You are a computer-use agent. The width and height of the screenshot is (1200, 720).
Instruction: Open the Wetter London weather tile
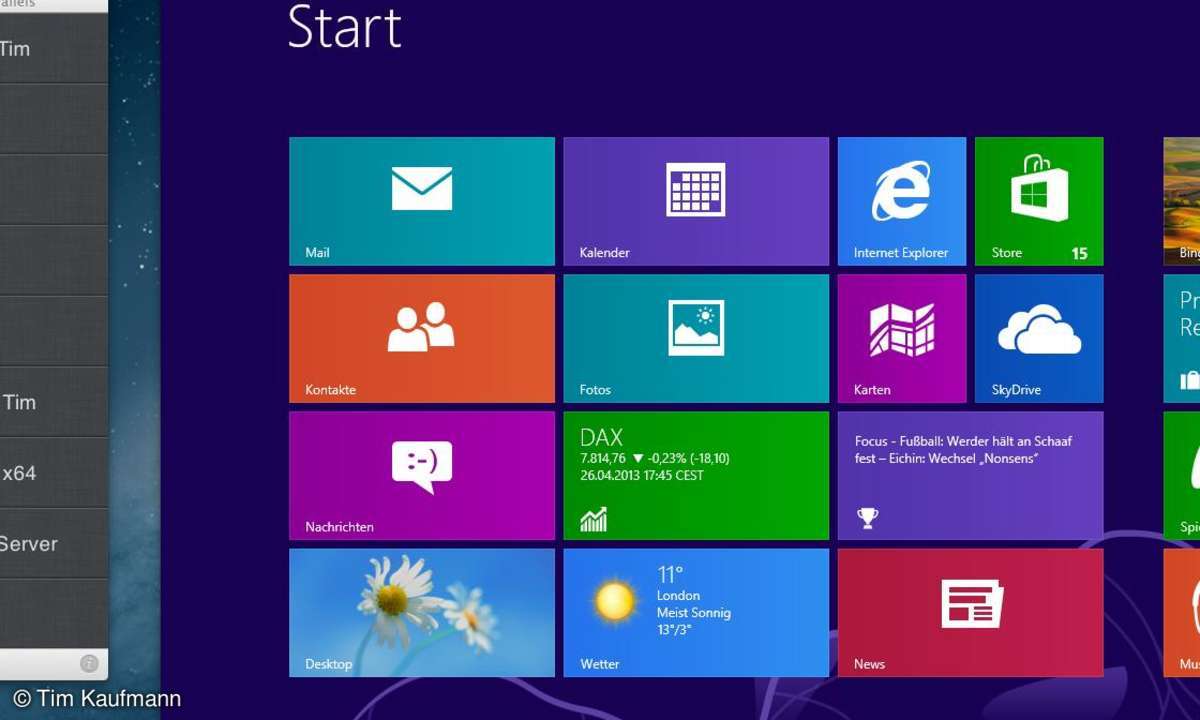696,612
